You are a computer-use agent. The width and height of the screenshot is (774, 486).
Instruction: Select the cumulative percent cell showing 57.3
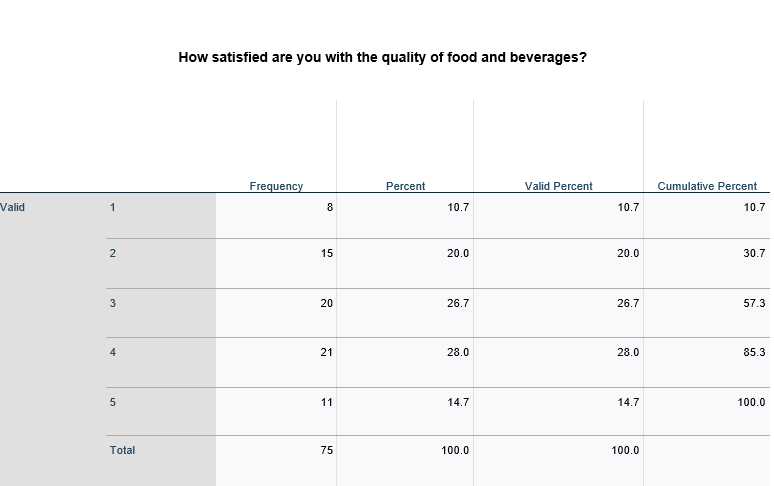tap(754, 303)
